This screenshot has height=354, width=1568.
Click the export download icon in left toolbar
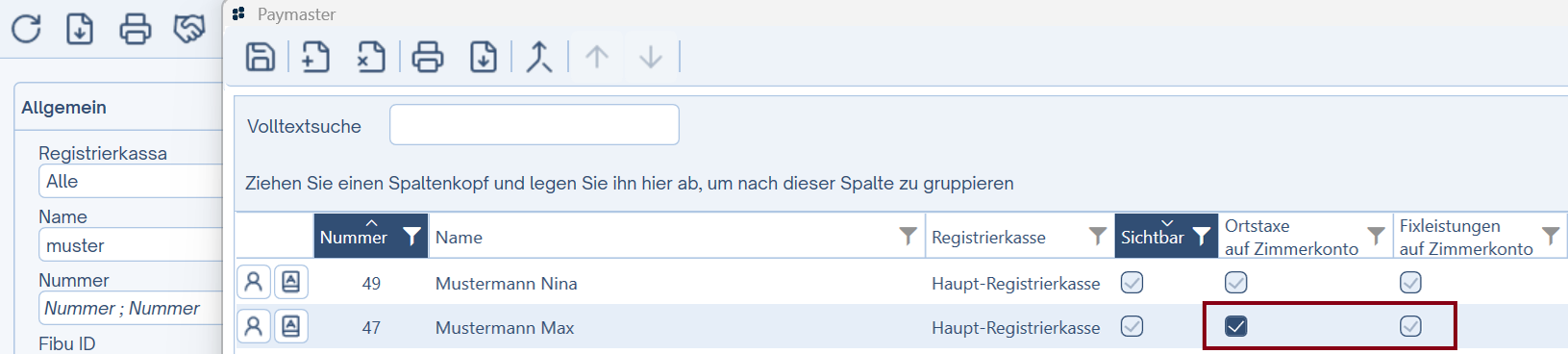tap(80, 29)
